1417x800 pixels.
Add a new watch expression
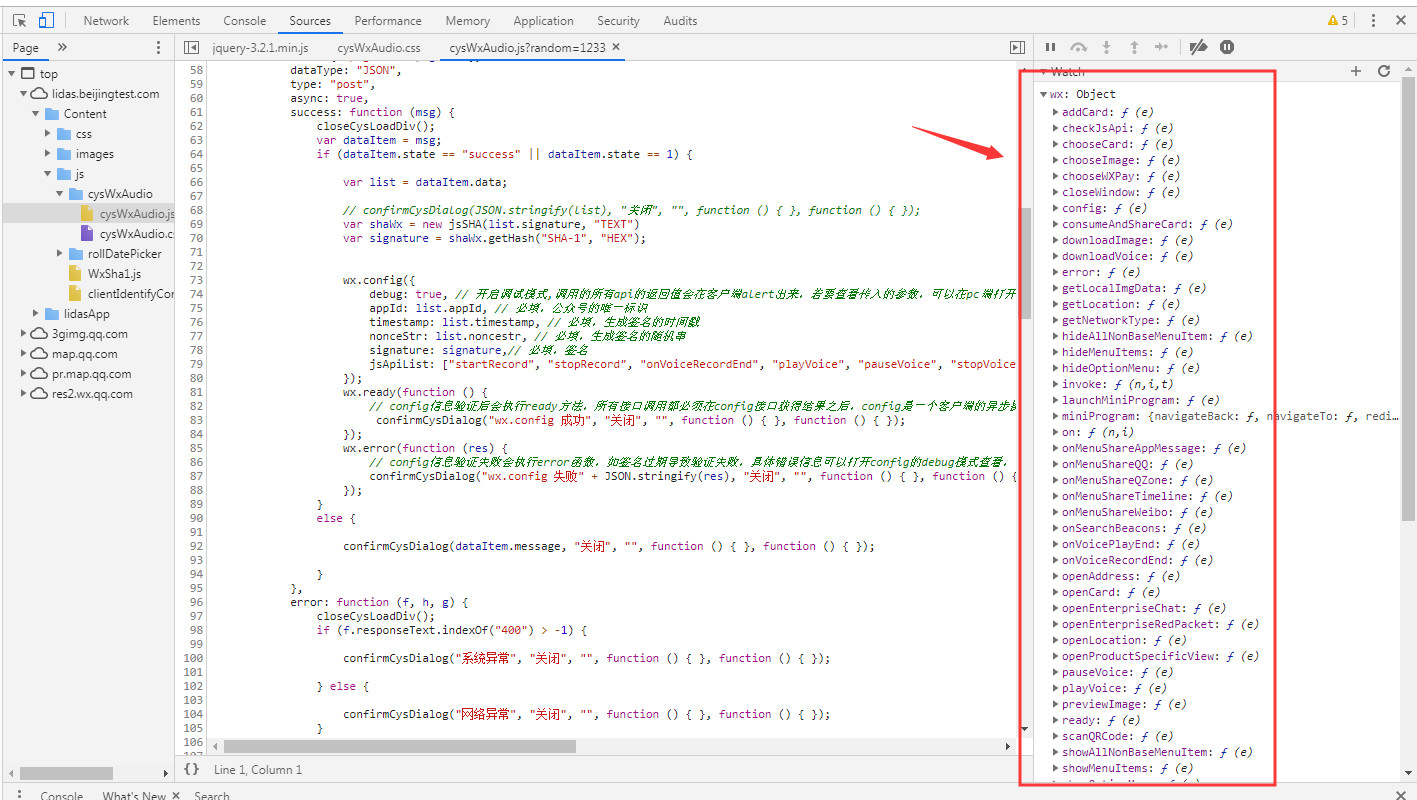click(1356, 71)
